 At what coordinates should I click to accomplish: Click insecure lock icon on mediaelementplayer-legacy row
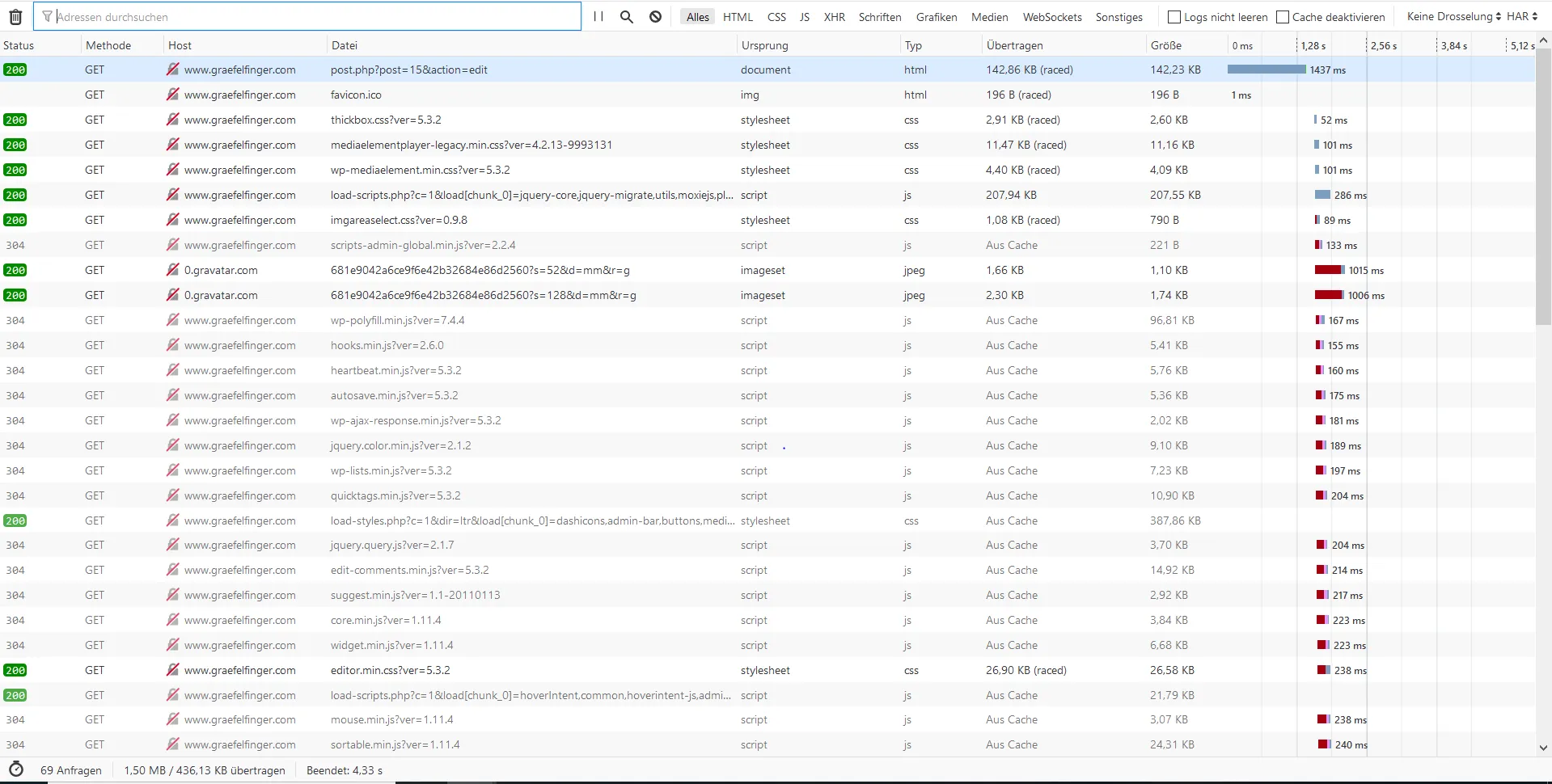(172, 145)
